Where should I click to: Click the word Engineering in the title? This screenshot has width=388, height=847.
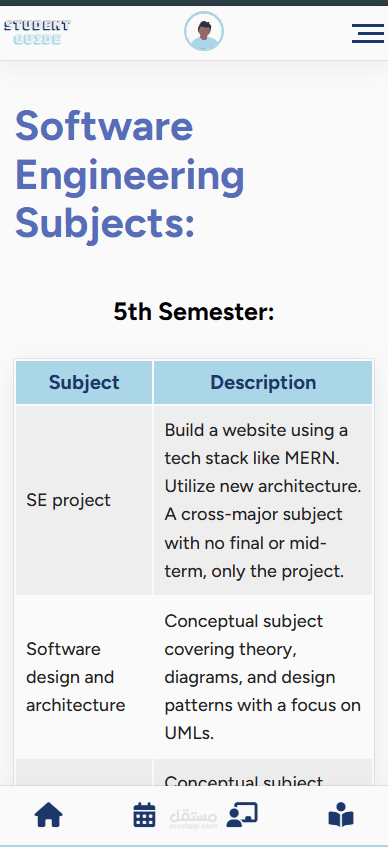point(130,175)
